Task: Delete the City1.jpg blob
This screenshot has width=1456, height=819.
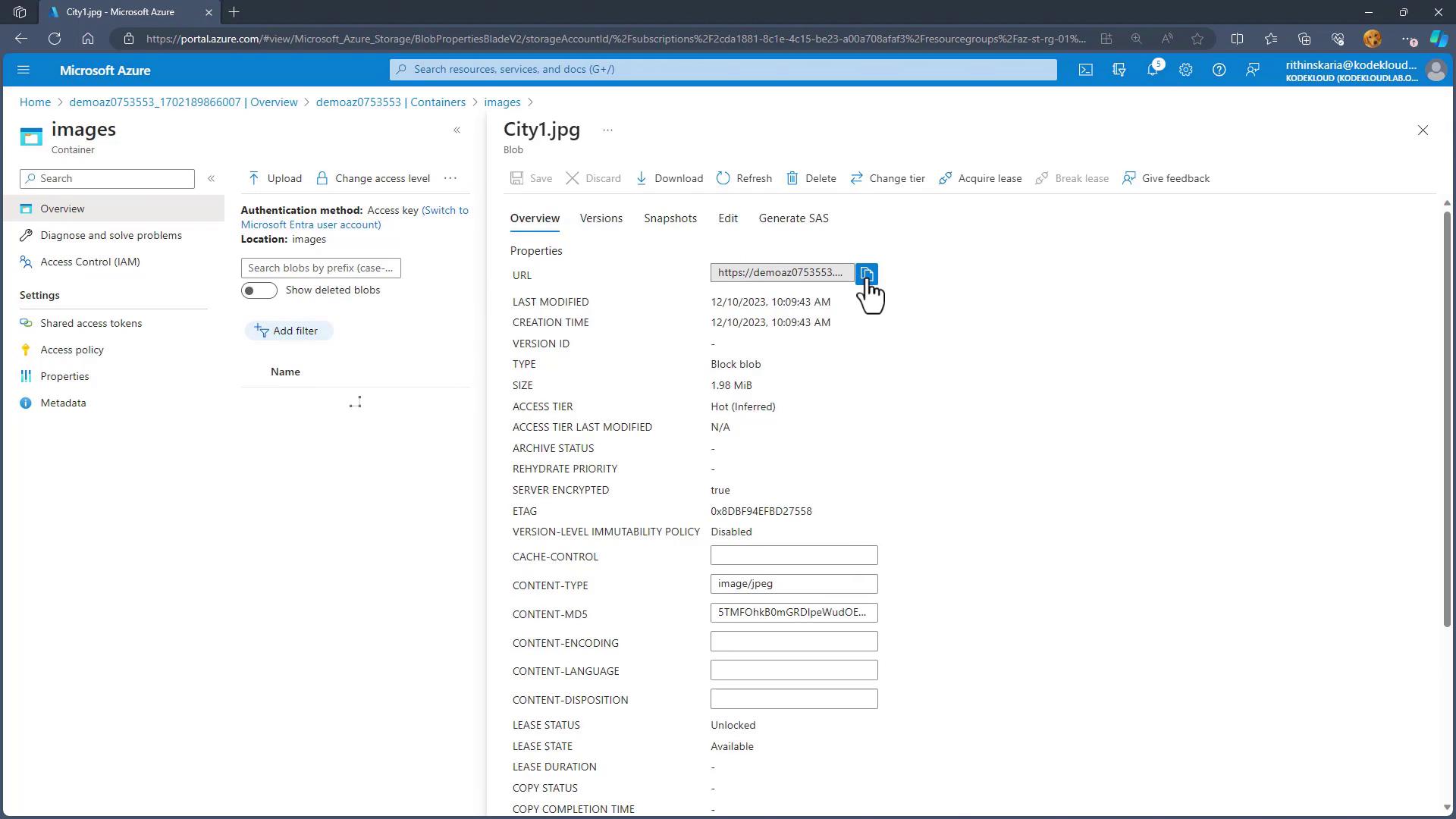Action: coord(811,178)
